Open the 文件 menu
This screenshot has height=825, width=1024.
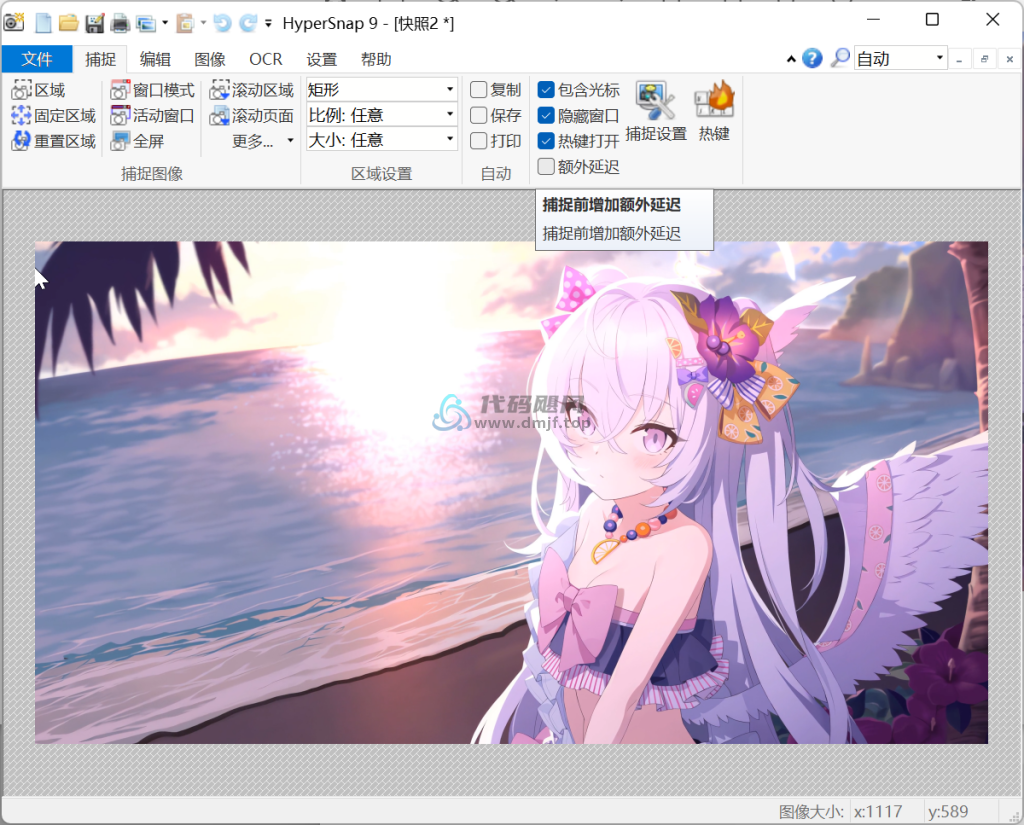(x=37, y=59)
